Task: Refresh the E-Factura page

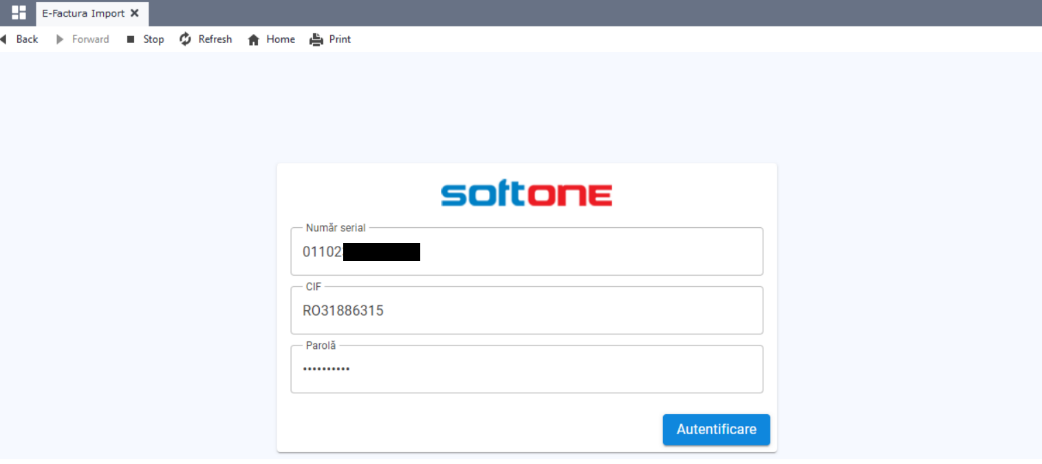Action: (205, 39)
